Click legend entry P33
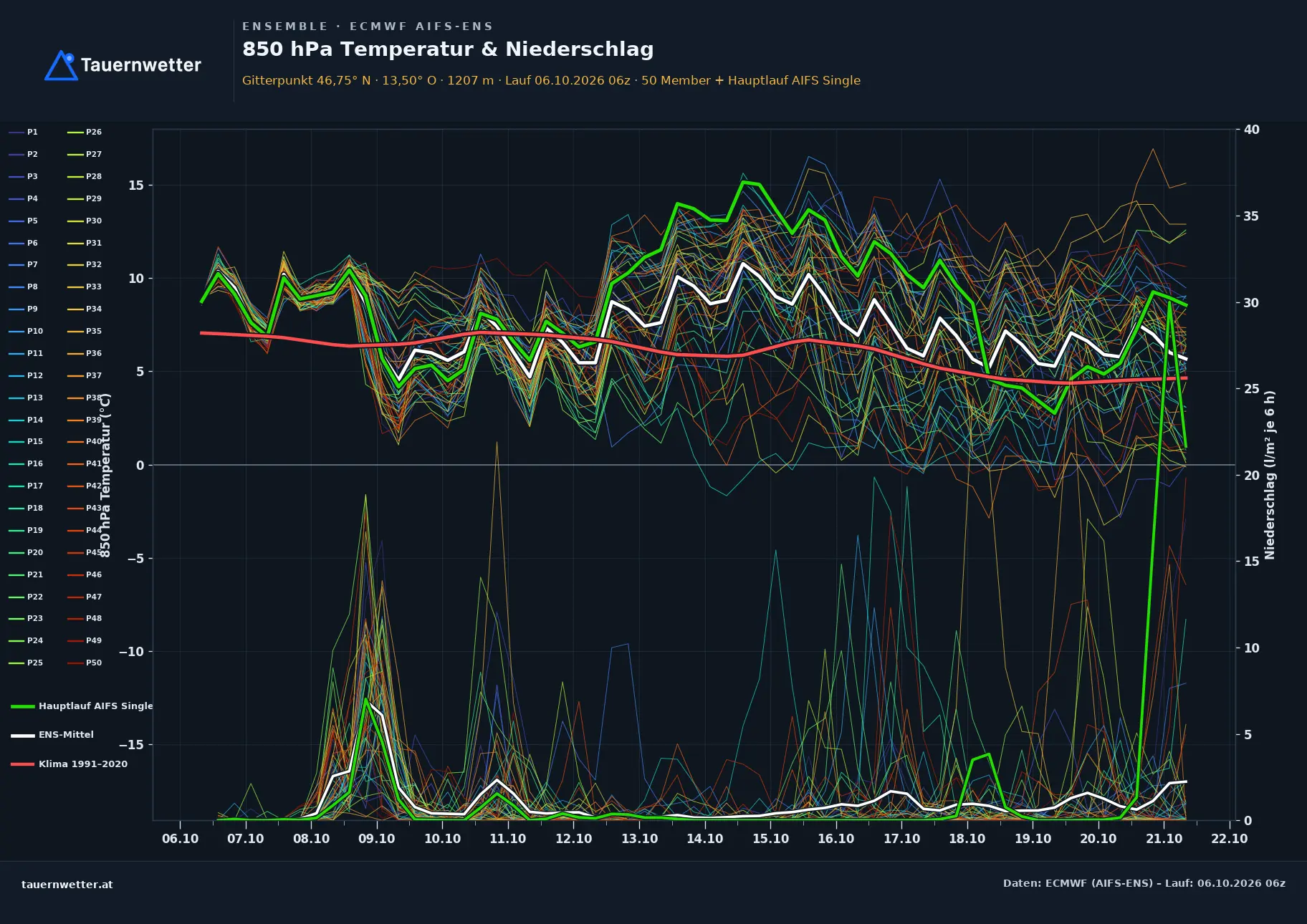 [85, 287]
